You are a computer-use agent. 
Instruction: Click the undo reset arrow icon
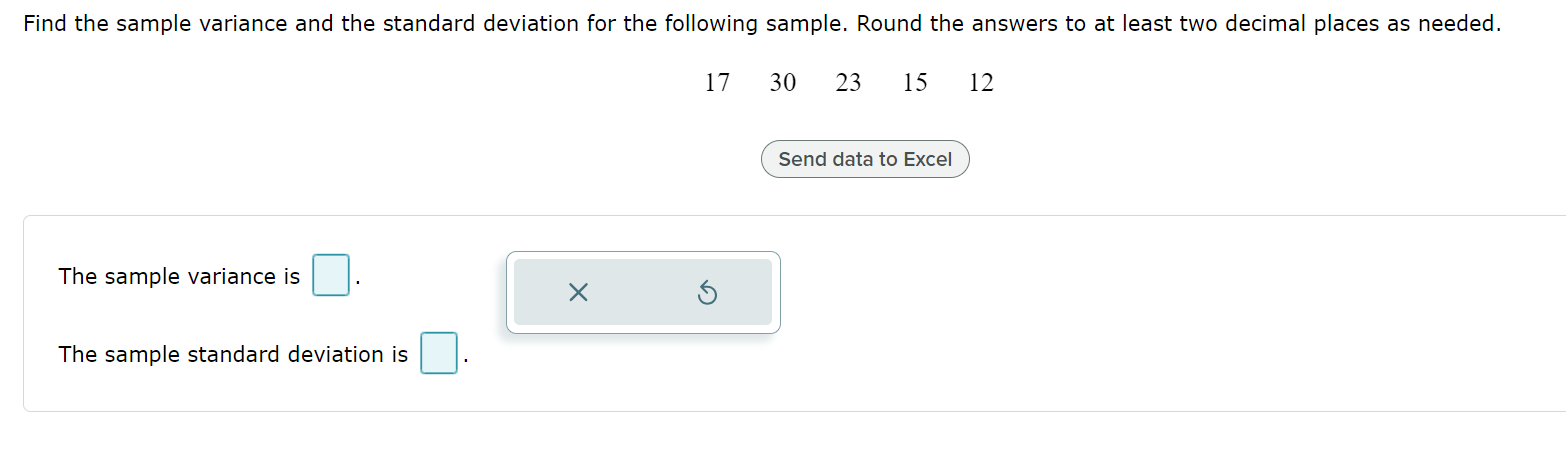point(707,293)
